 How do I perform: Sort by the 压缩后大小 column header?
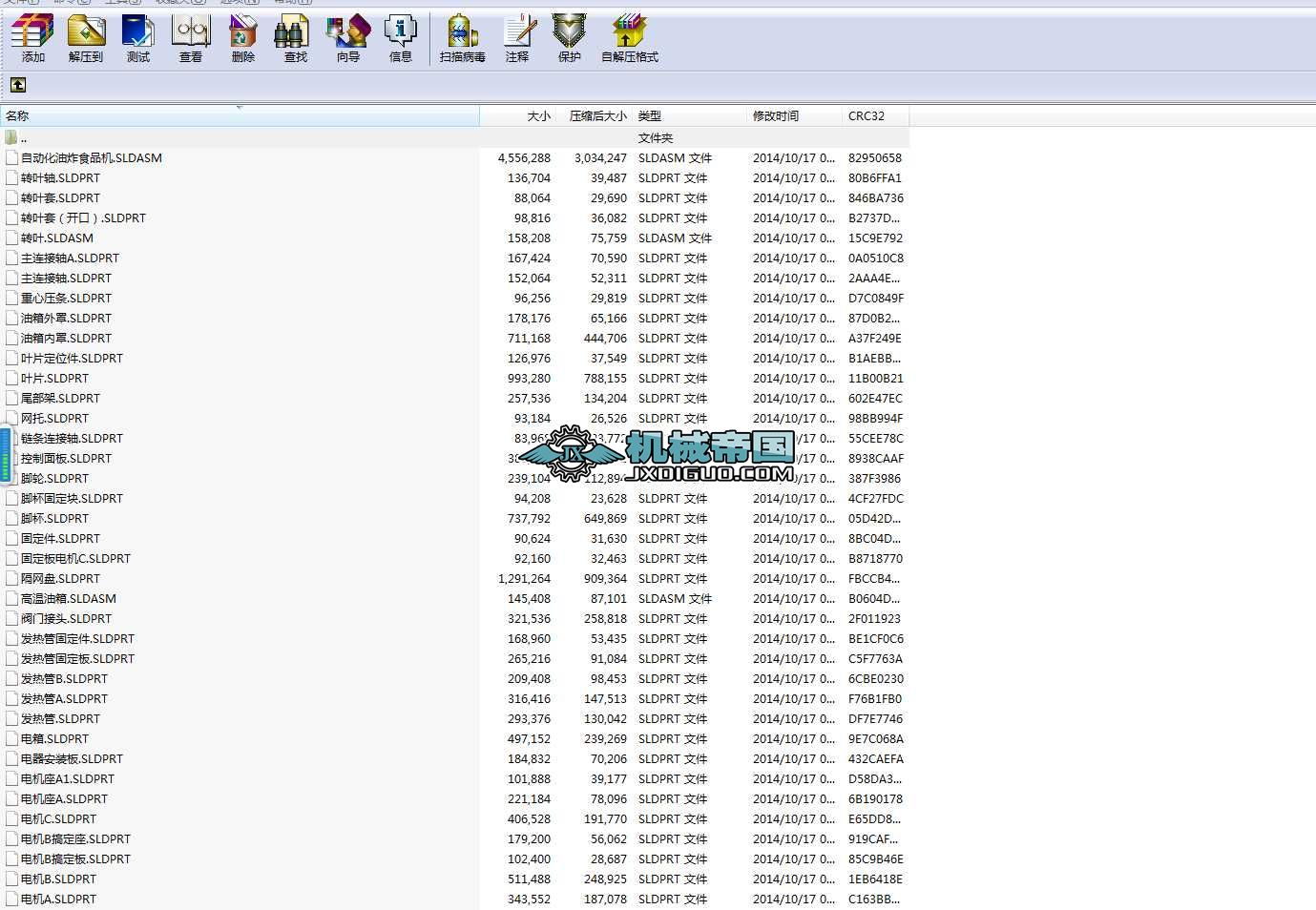coord(594,115)
